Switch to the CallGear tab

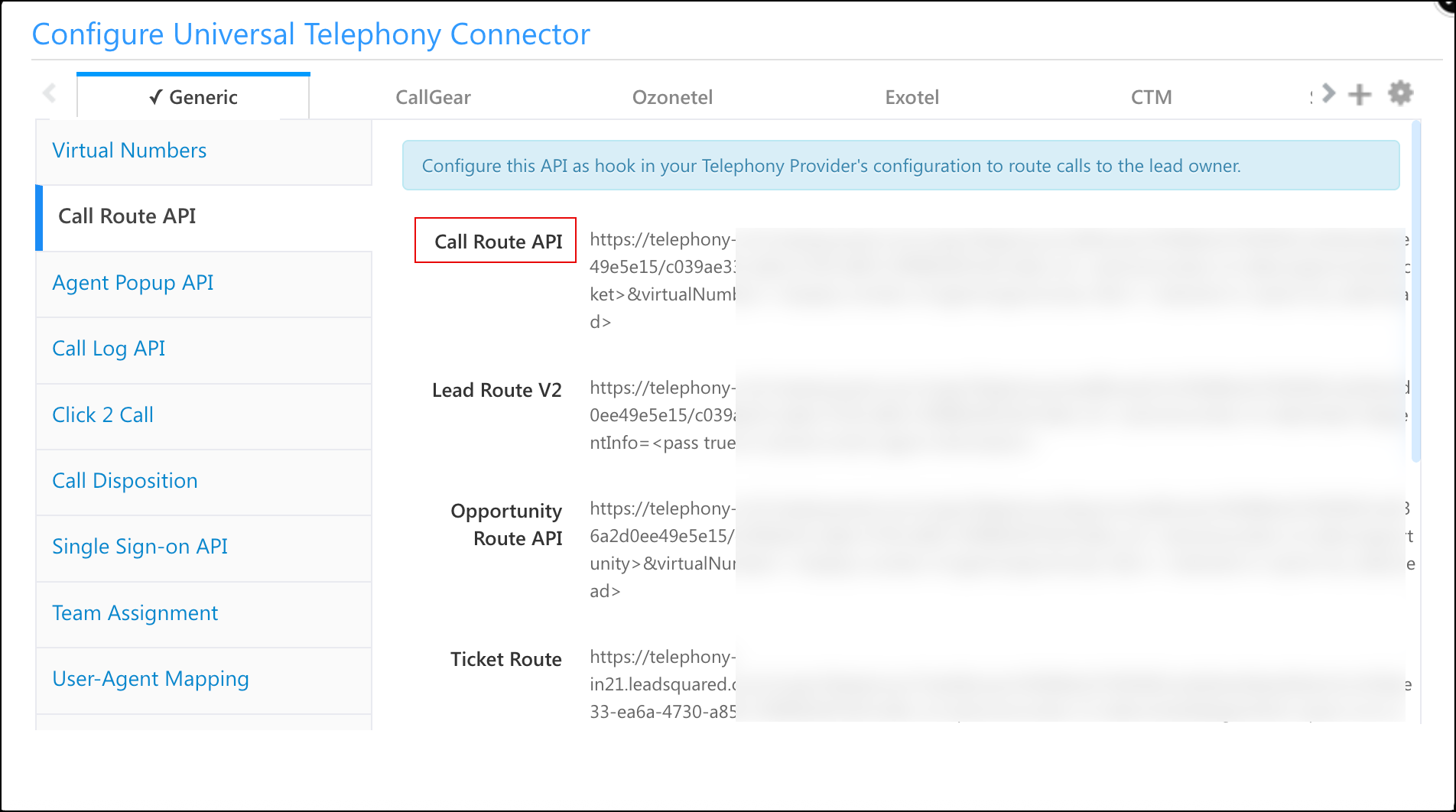coord(433,97)
